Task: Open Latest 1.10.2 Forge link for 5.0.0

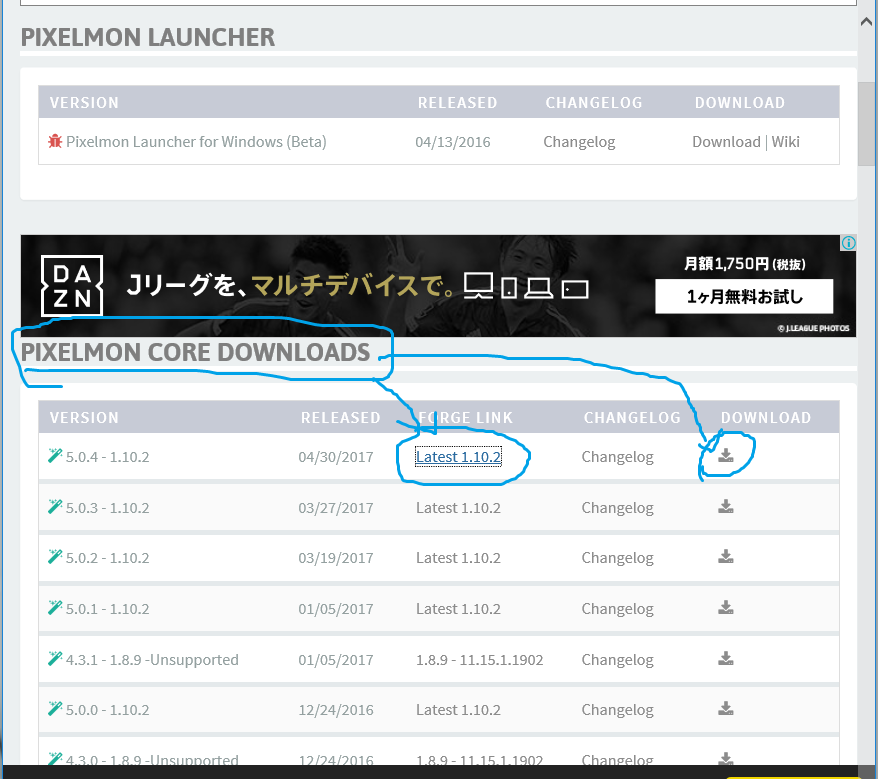Action: click(458, 710)
